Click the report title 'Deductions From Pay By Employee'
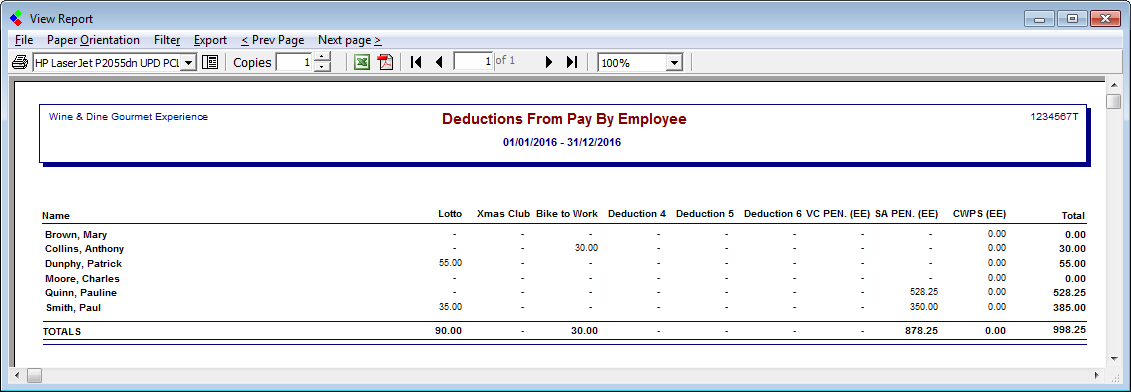Image resolution: width=1131 pixels, height=392 pixels. click(564, 119)
